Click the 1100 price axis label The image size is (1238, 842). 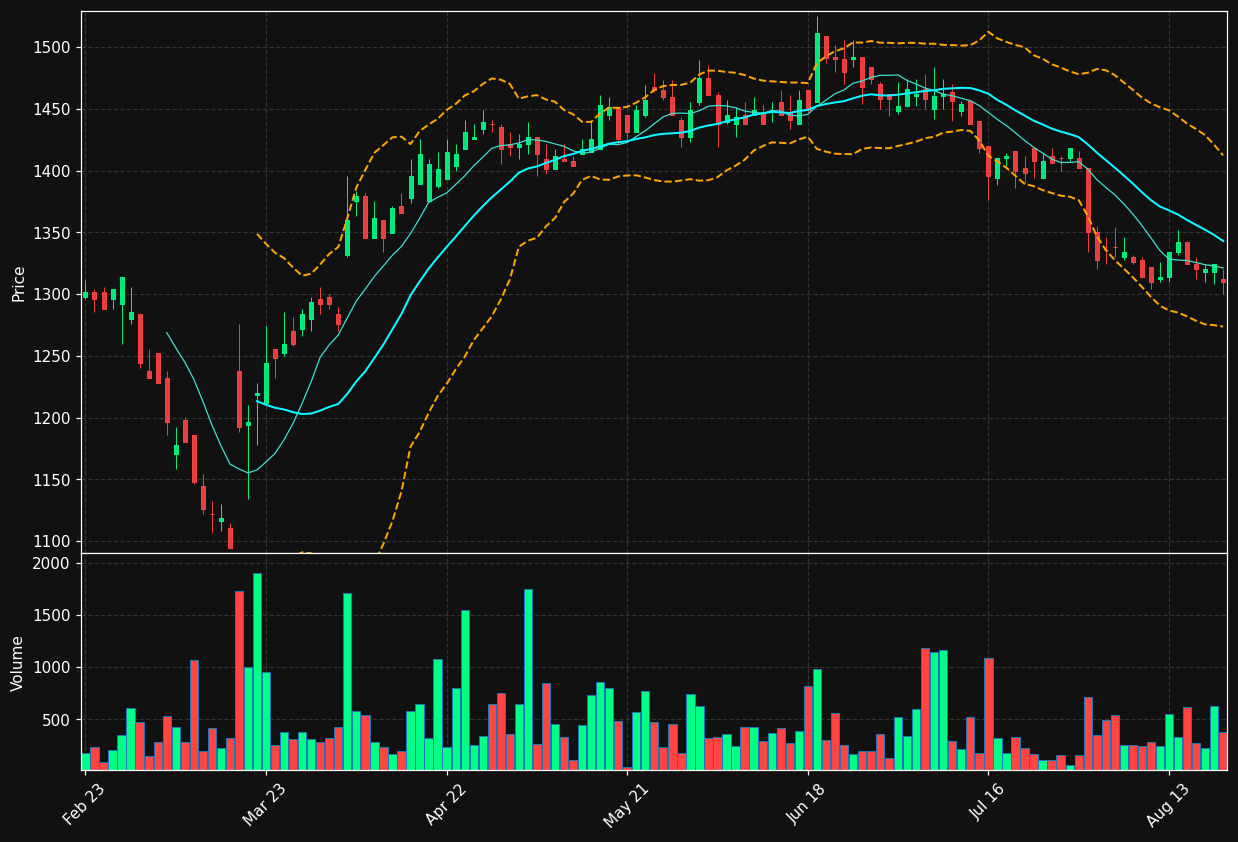pyautogui.click(x=54, y=542)
